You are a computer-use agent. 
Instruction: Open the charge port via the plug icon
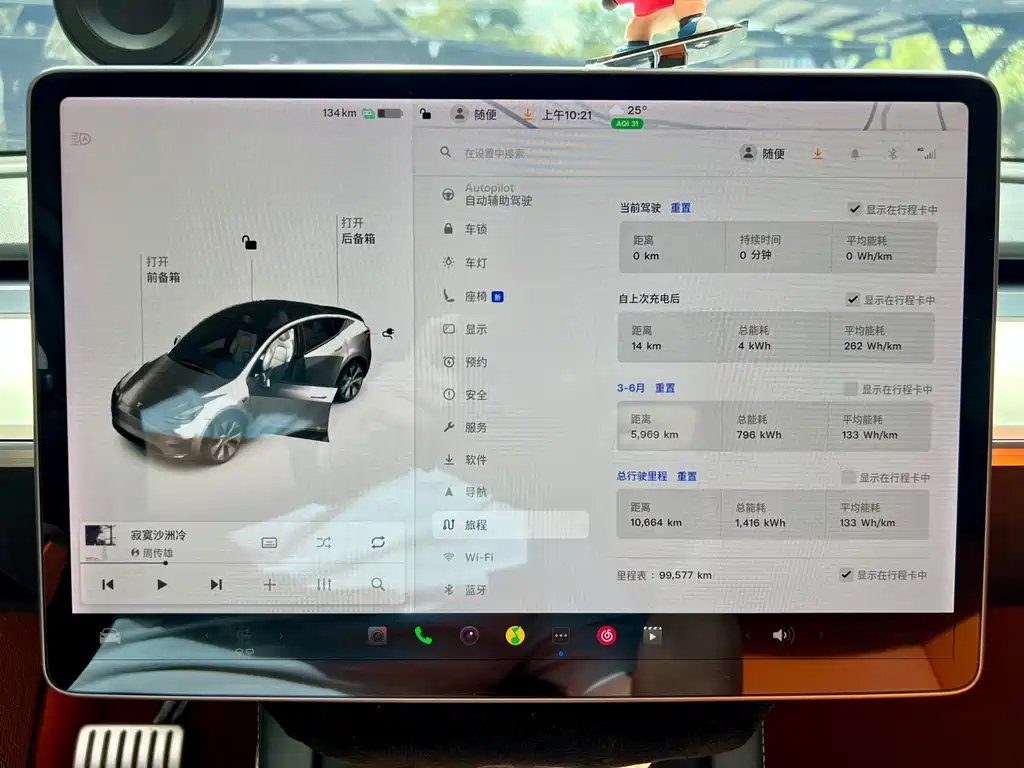tap(389, 334)
